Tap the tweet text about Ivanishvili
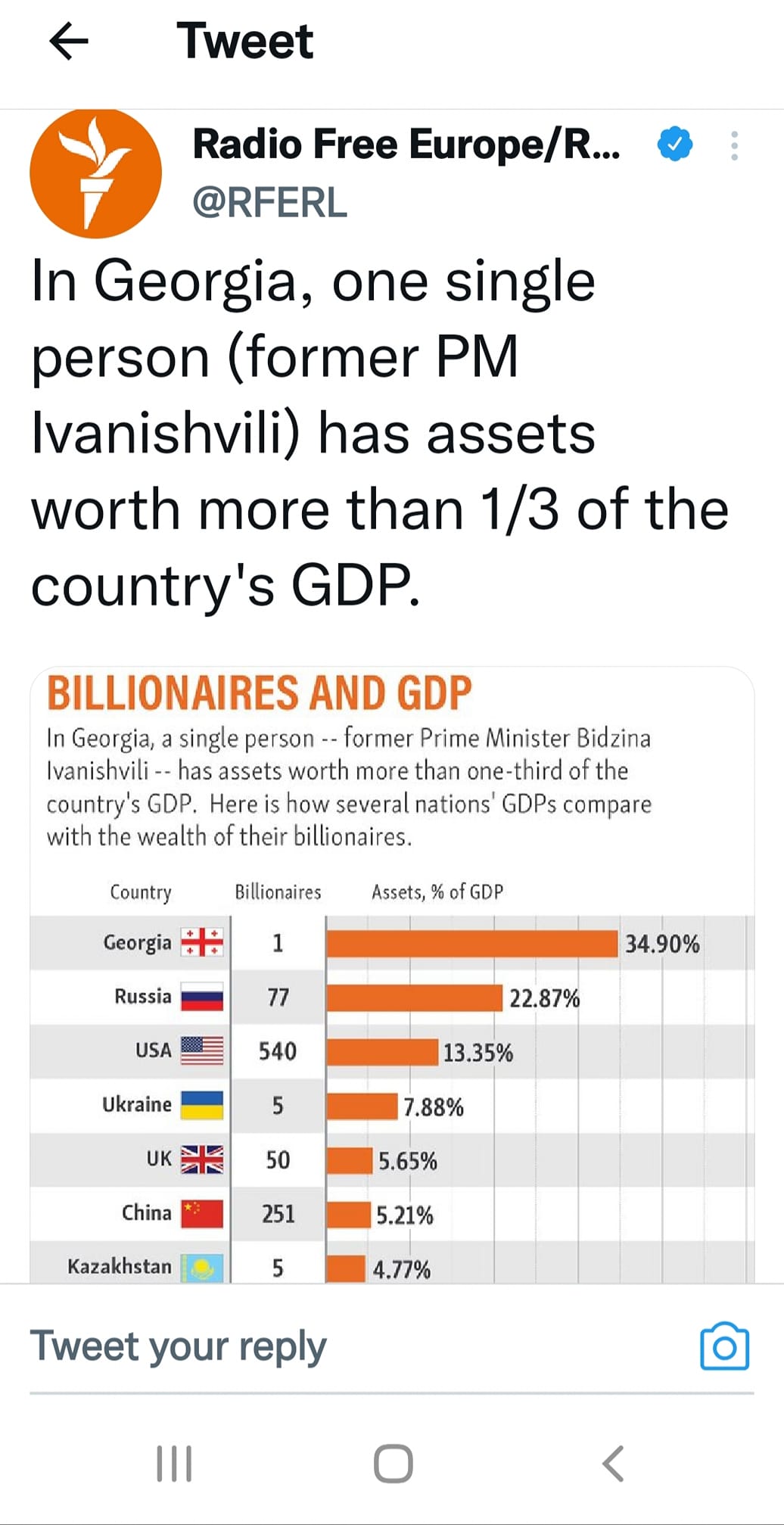The height and width of the screenshot is (1525, 784). point(378,433)
